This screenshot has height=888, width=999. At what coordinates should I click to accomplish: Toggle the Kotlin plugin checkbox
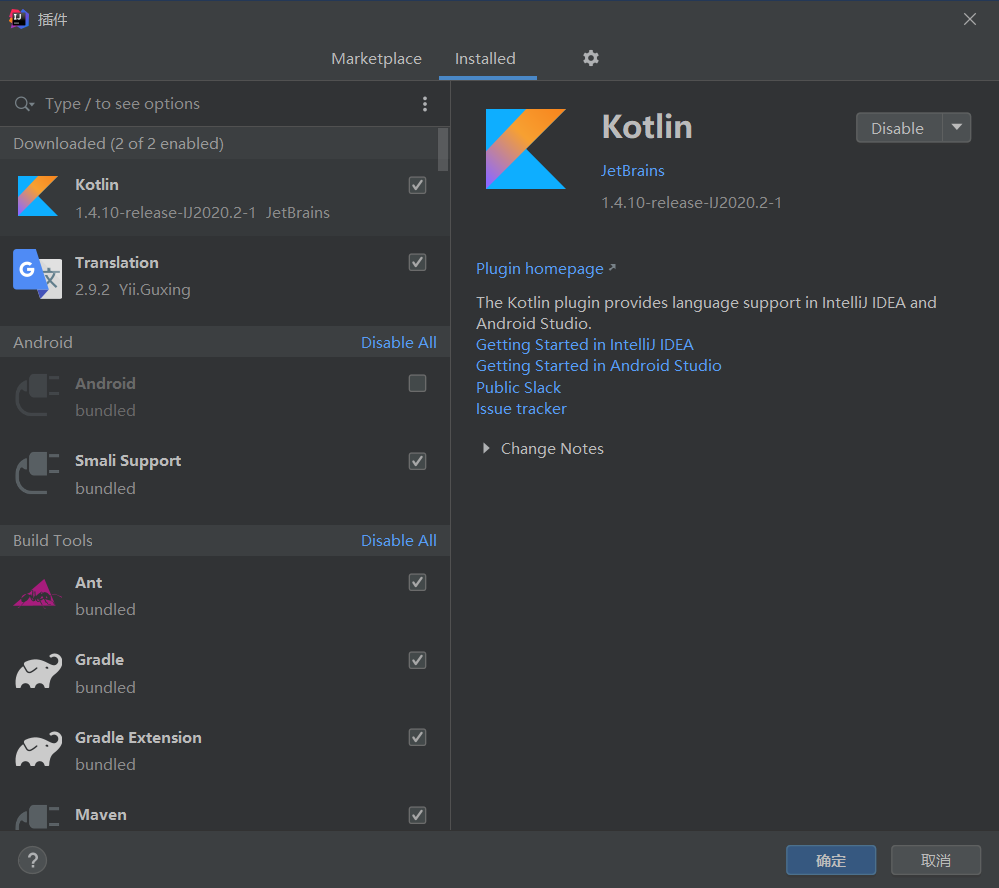tap(417, 185)
